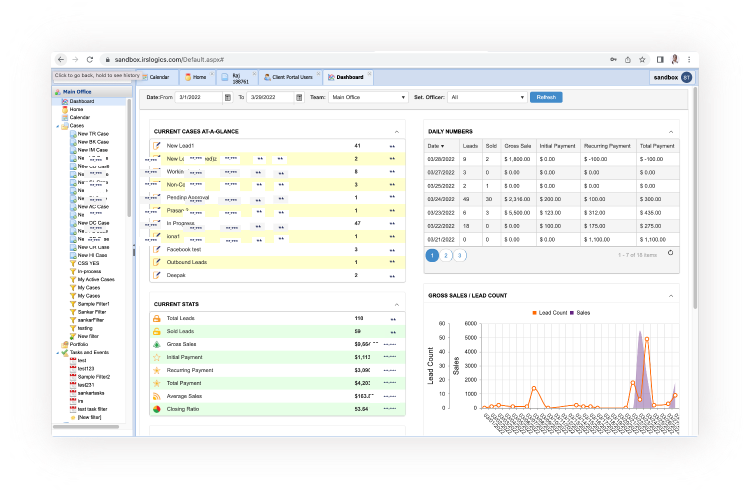
Task: Click the browser share icon
Action: pos(628,60)
